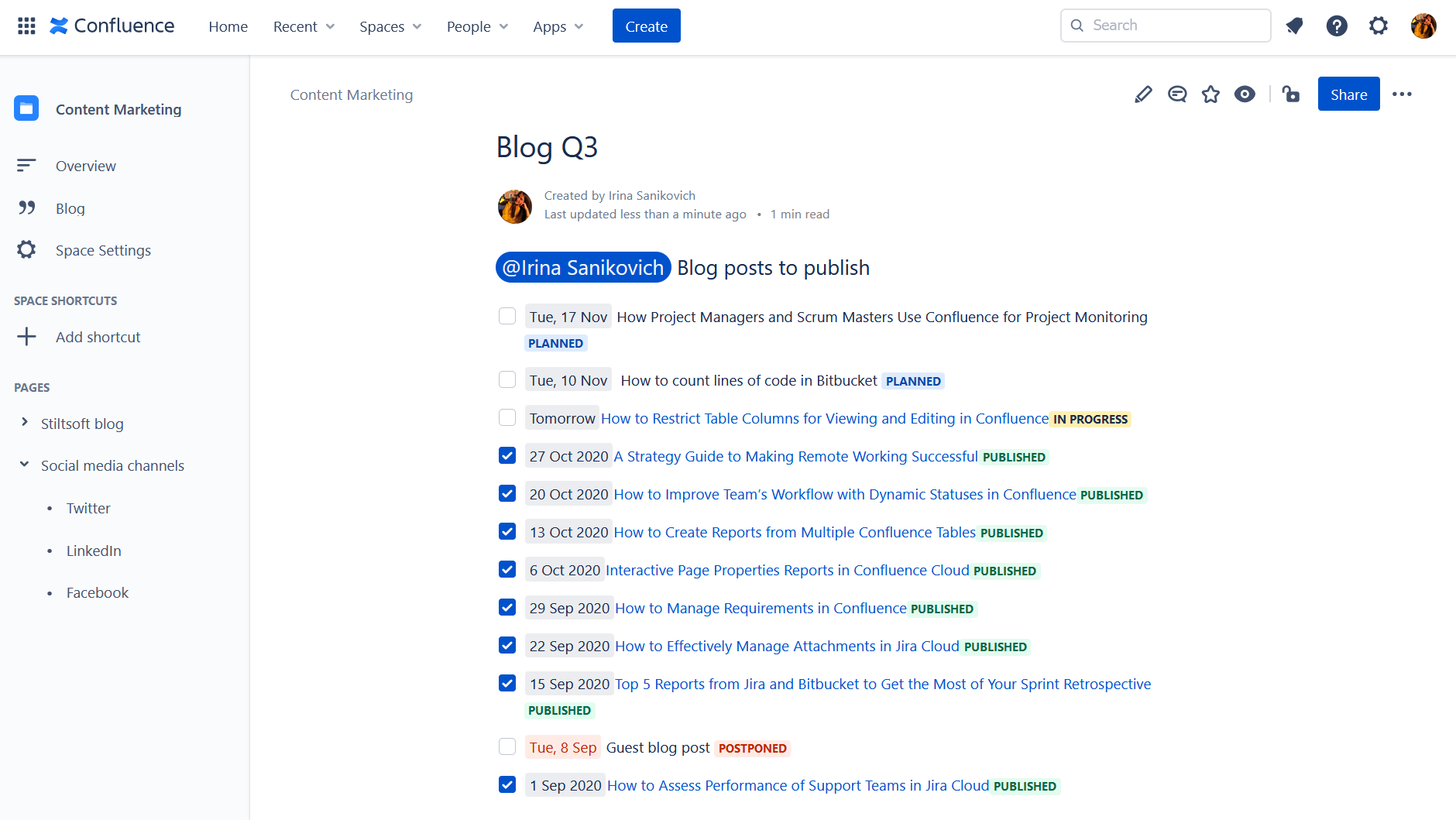Open the Facebook page in tree
1456x820 pixels.
click(x=98, y=592)
